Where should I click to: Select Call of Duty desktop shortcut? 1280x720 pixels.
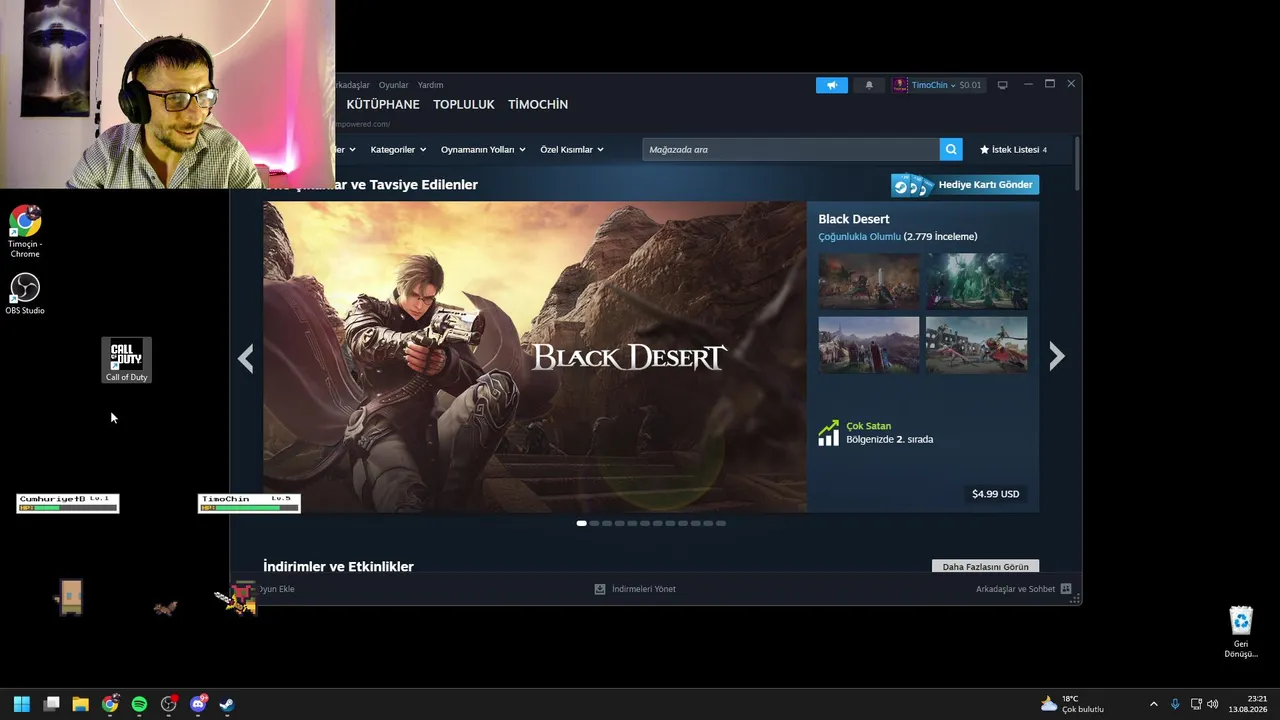tap(127, 360)
